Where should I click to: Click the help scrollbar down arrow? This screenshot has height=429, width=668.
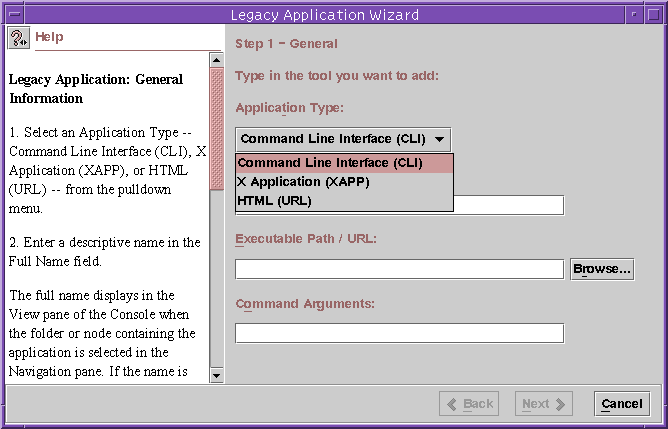216,376
